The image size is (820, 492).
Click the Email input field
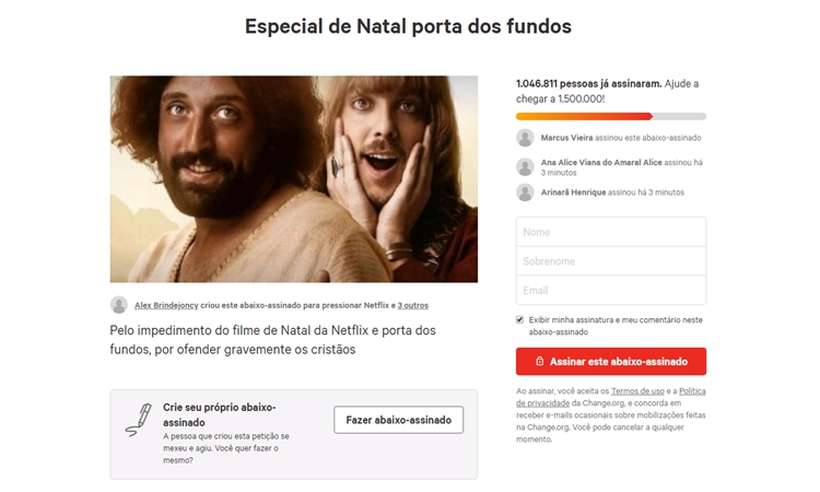(x=611, y=290)
